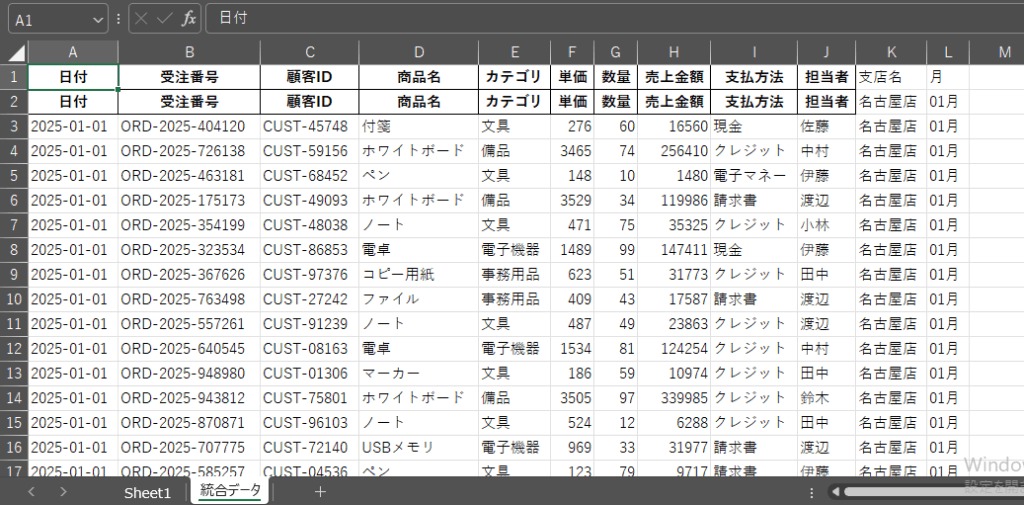Click the Name Box showing A1
Screen dimensions: 1024x505
pos(50,19)
